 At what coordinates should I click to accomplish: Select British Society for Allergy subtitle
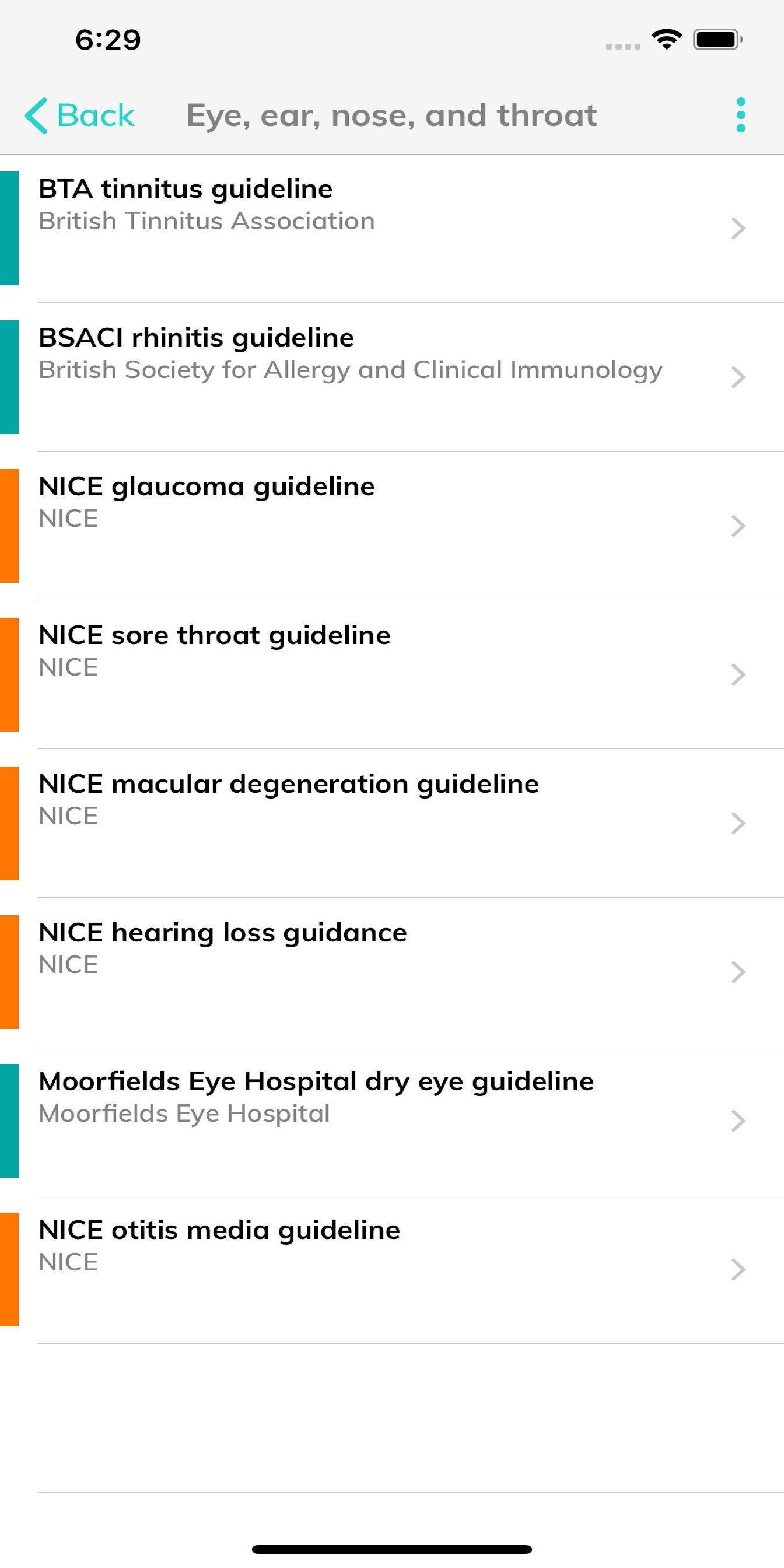(350, 370)
